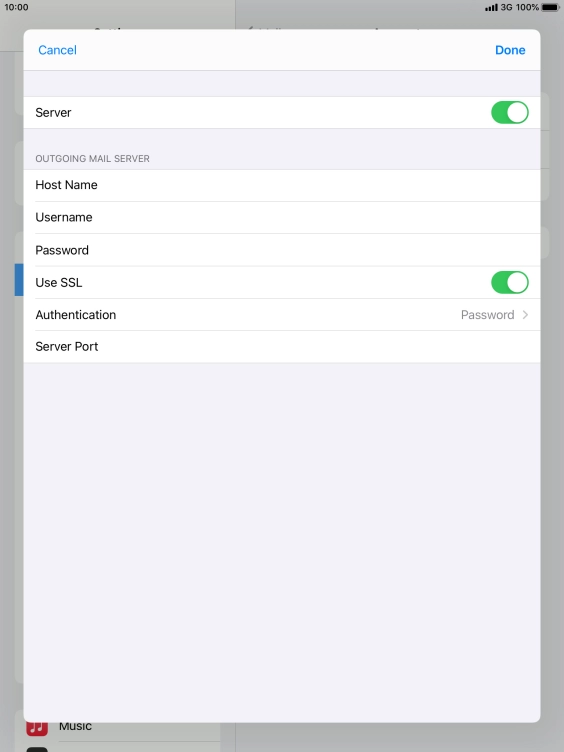Screen dimensions: 564x752
Task: Tap the 10:00 clock in status bar
Action: pos(16,7)
